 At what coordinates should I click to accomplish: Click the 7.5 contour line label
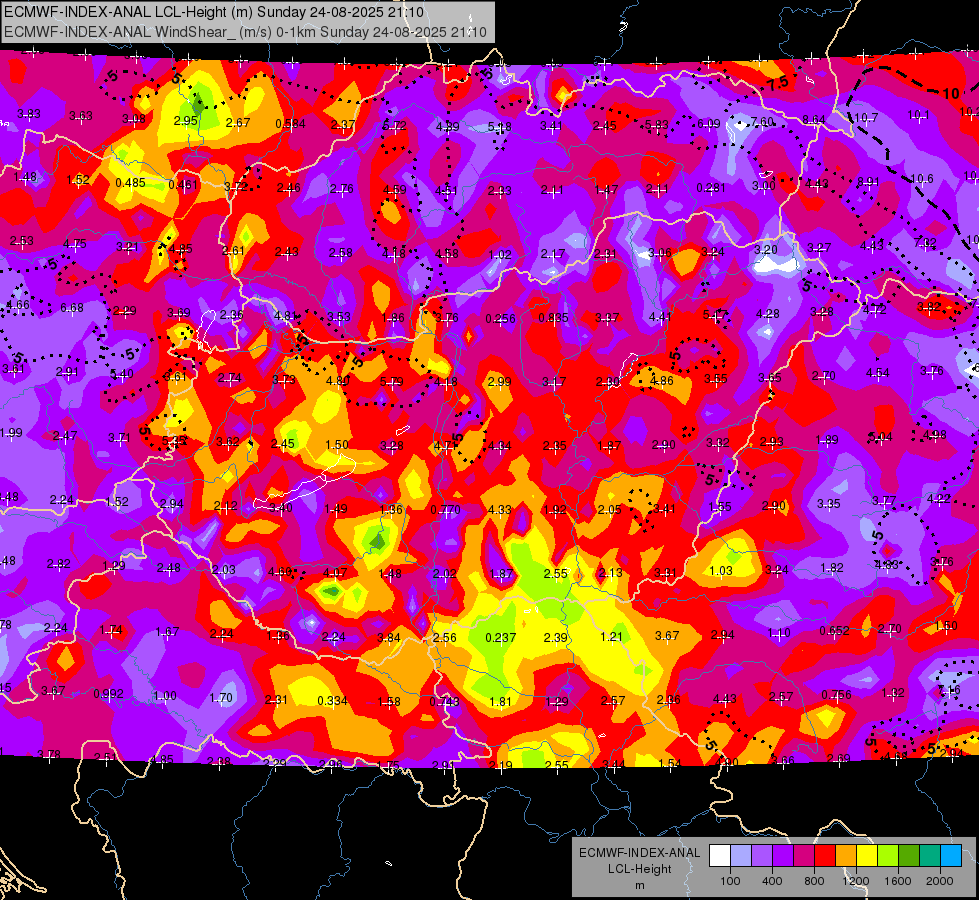(x=778, y=84)
